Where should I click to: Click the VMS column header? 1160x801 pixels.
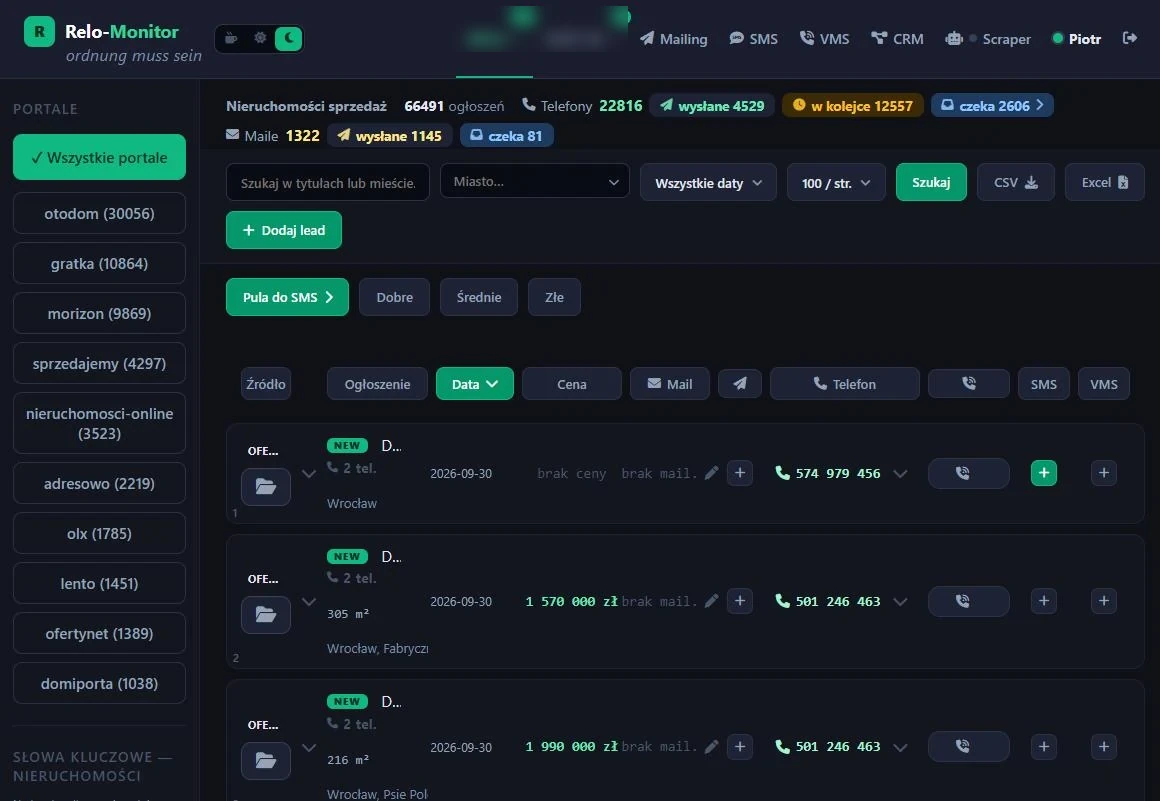pyautogui.click(x=1104, y=384)
